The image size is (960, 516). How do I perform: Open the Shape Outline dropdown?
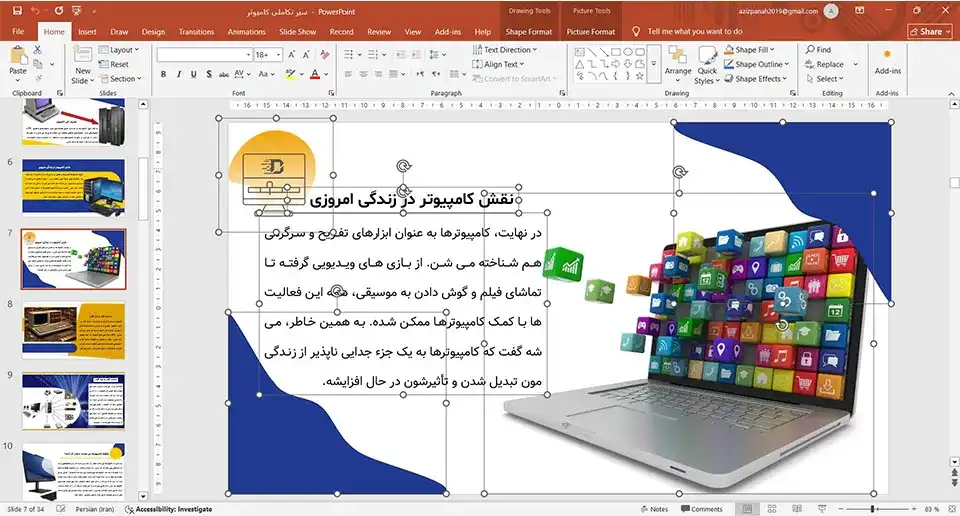tap(757, 64)
